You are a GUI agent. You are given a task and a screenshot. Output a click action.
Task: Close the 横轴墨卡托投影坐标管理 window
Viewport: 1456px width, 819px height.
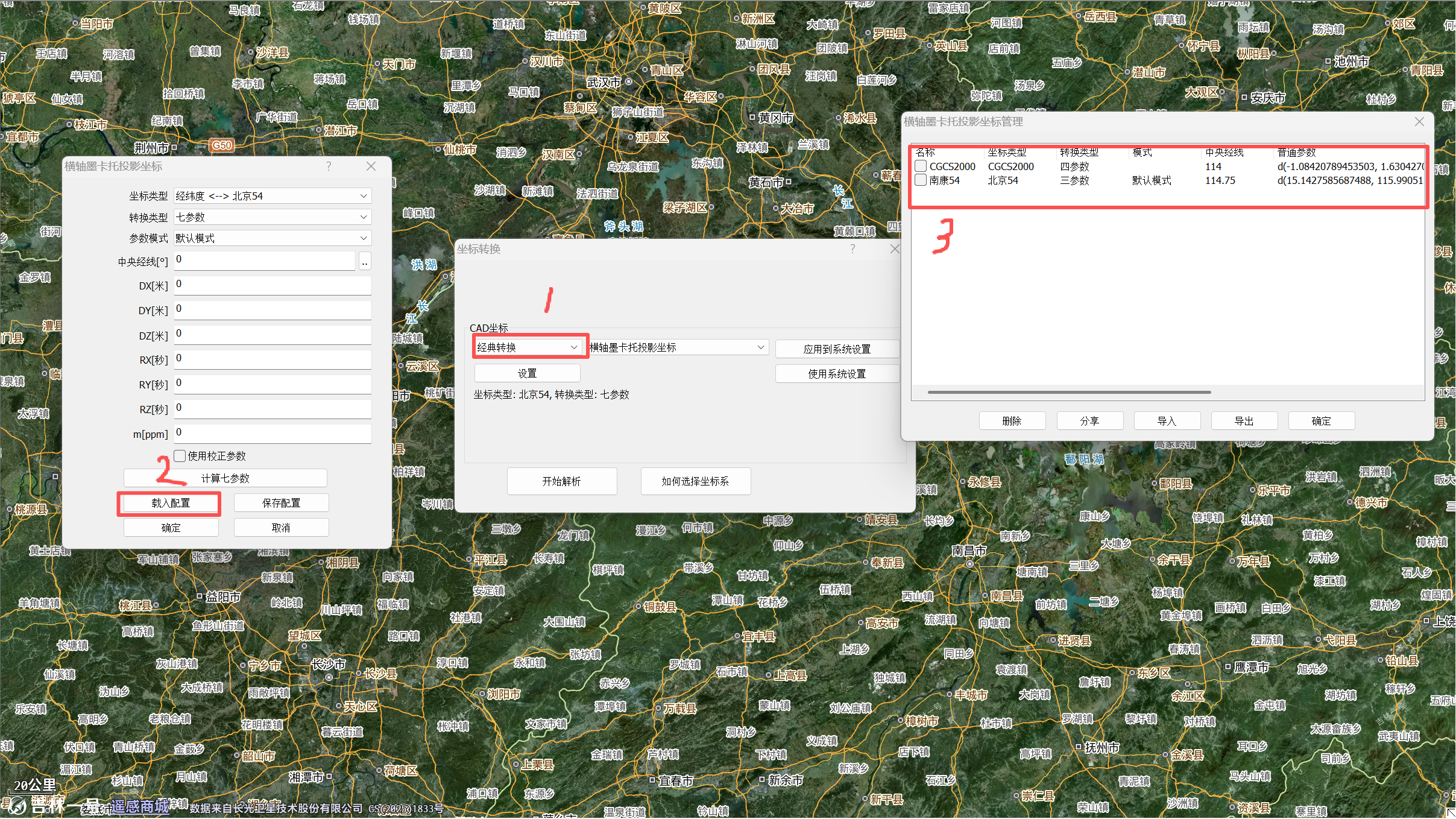(1419, 122)
